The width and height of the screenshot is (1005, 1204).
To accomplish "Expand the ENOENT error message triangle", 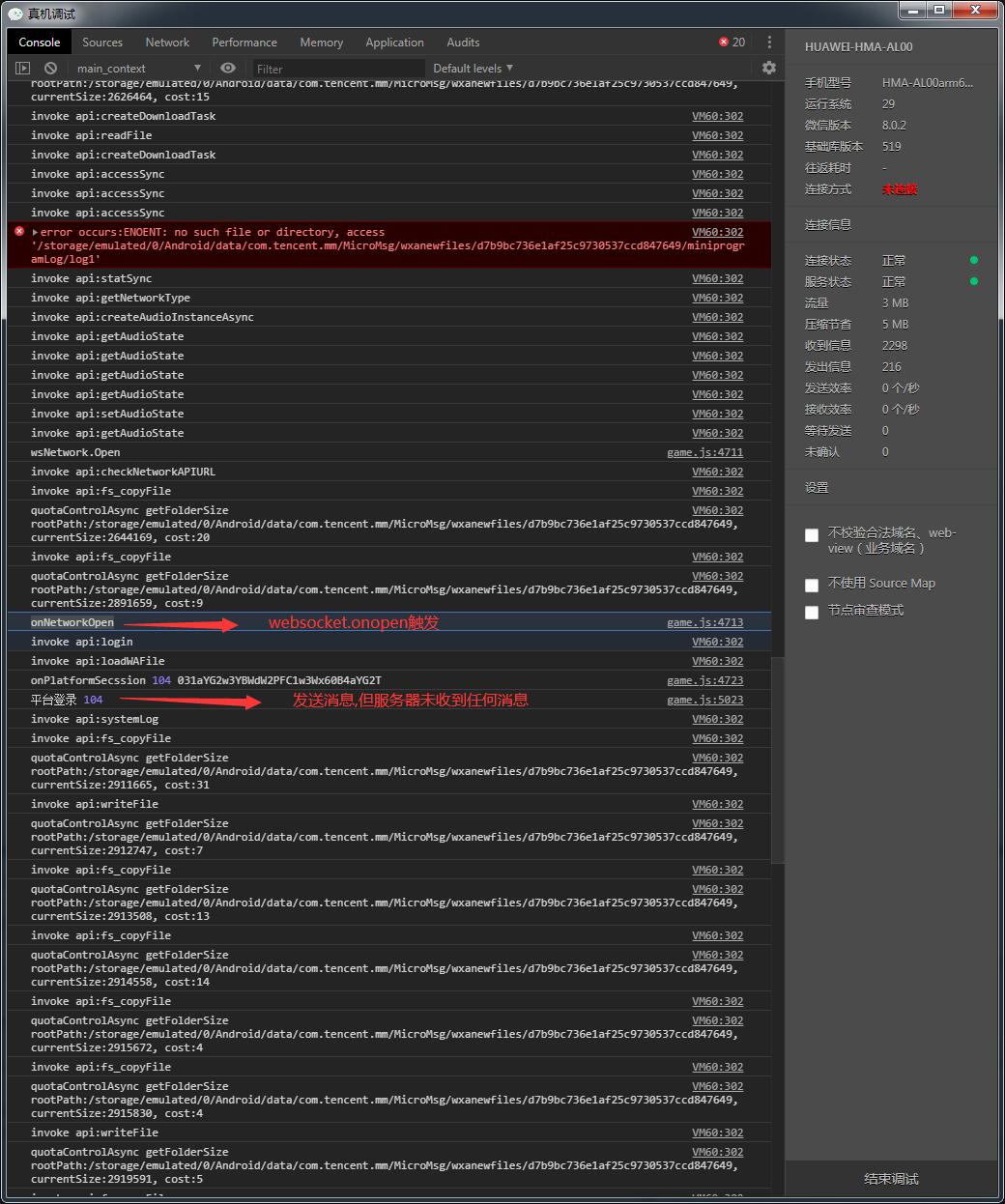I will pos(35,232).
